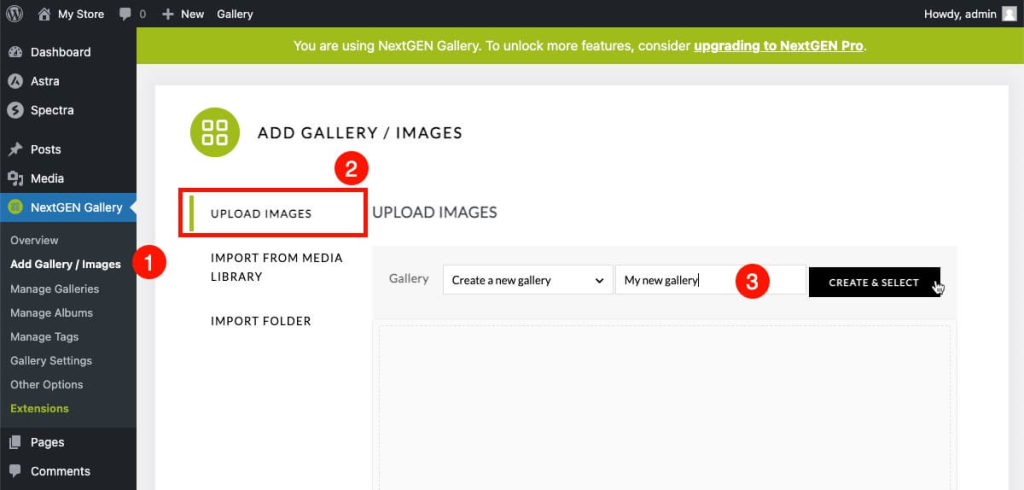Focus the My new gallery name field

711,280
